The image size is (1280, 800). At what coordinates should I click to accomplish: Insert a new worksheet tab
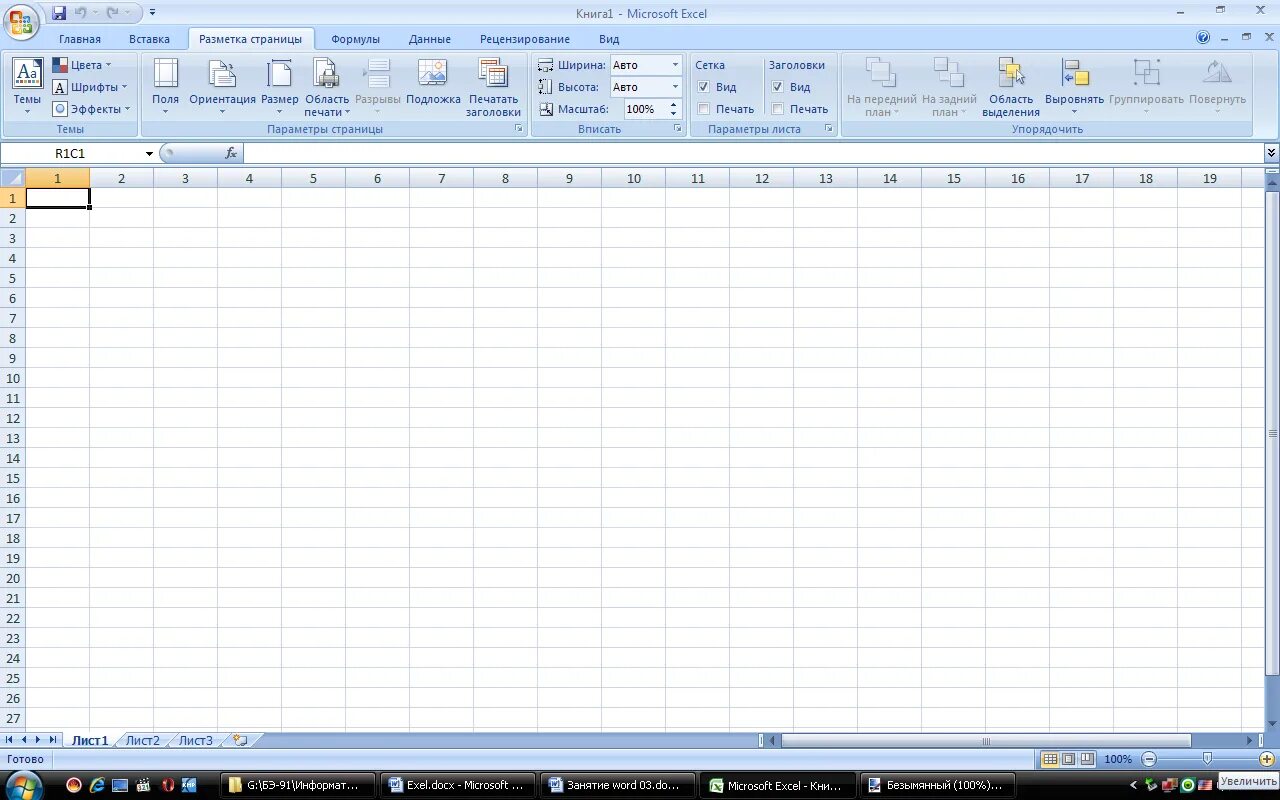239,740
